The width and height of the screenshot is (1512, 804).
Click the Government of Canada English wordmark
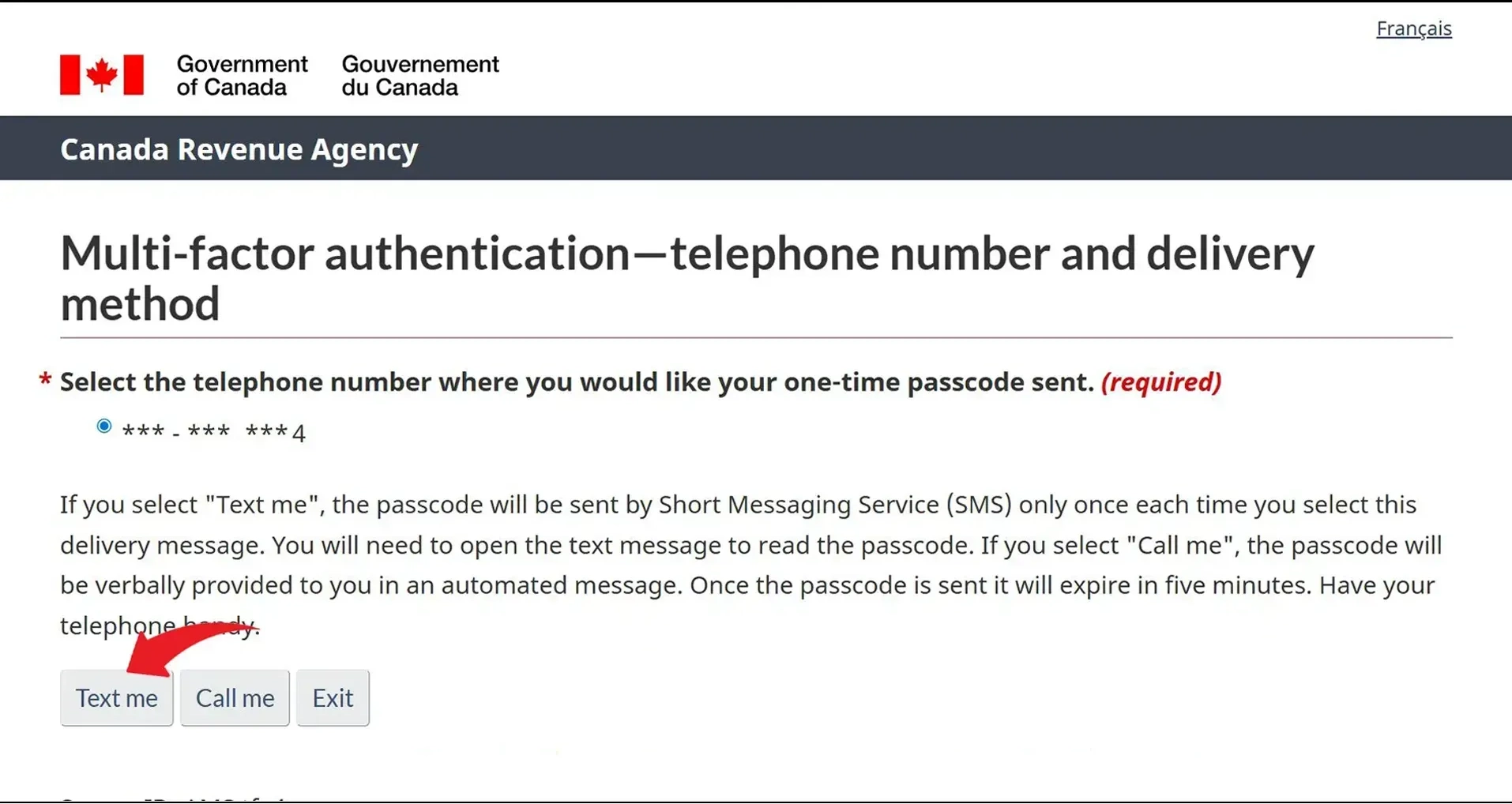[241, 75]
